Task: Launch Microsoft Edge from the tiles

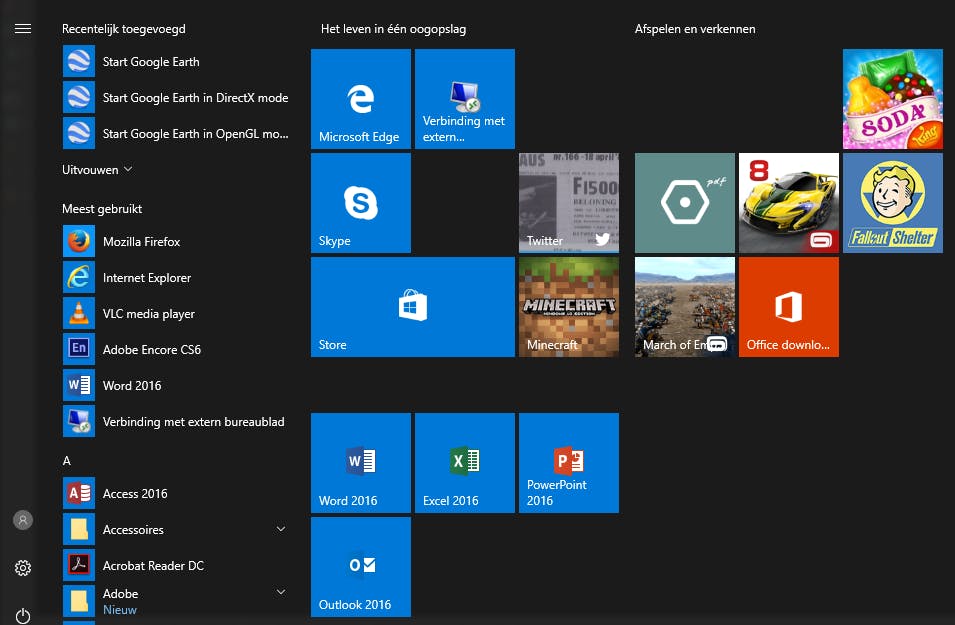Action: pyautogui.click(x=360, y=98)
